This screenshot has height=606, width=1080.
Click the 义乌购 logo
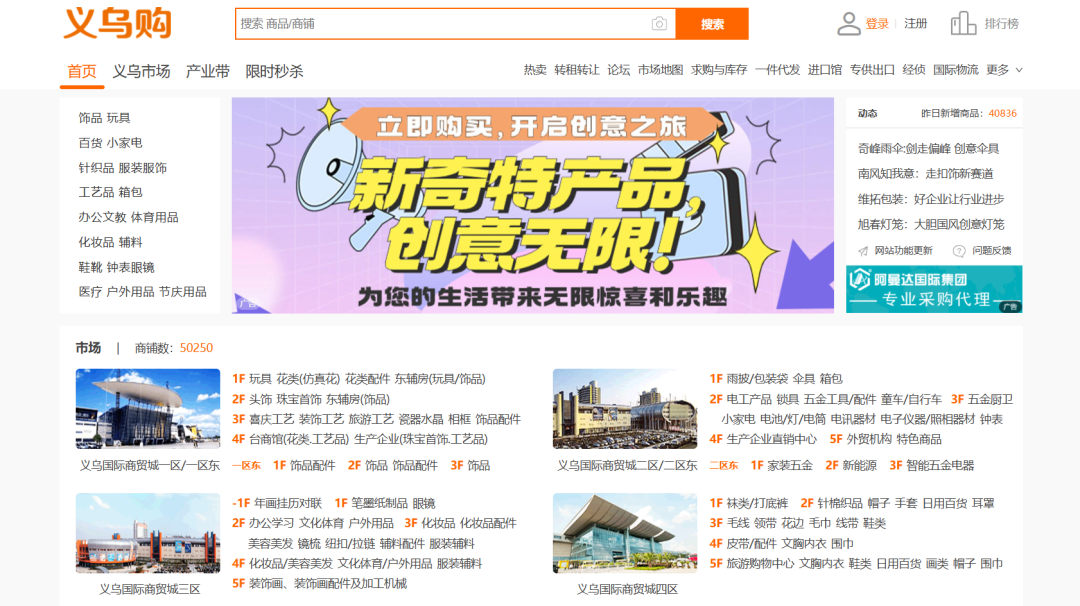click(118, 24)
